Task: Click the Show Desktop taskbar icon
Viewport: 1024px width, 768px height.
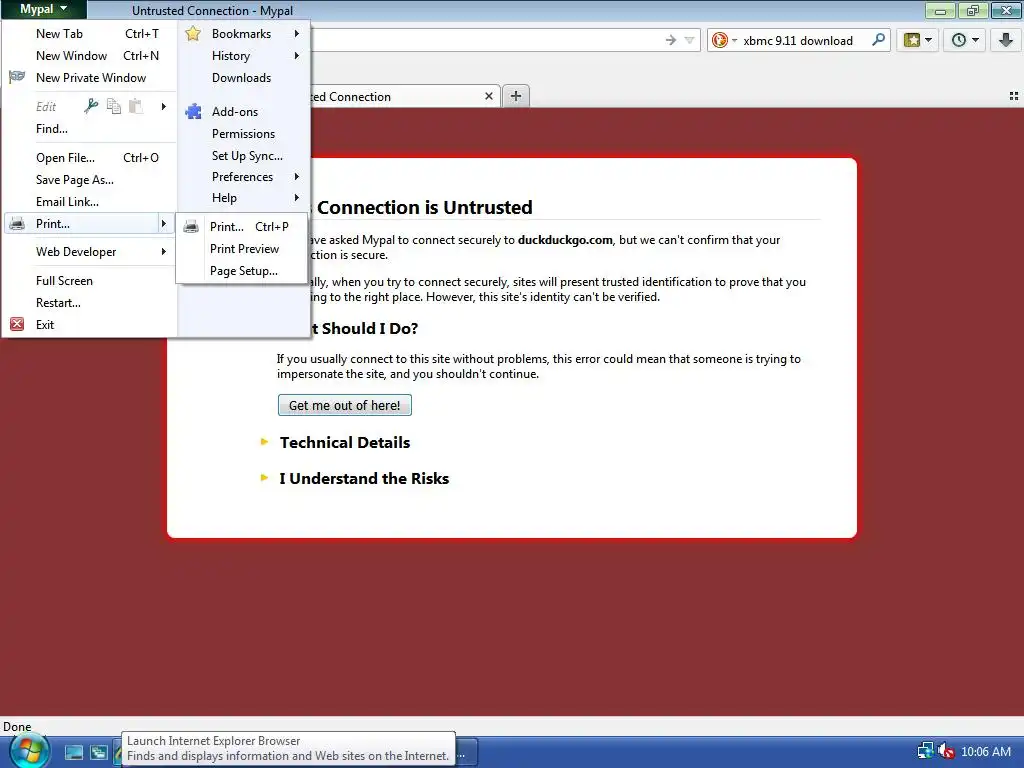Action: tap(74, 752)
